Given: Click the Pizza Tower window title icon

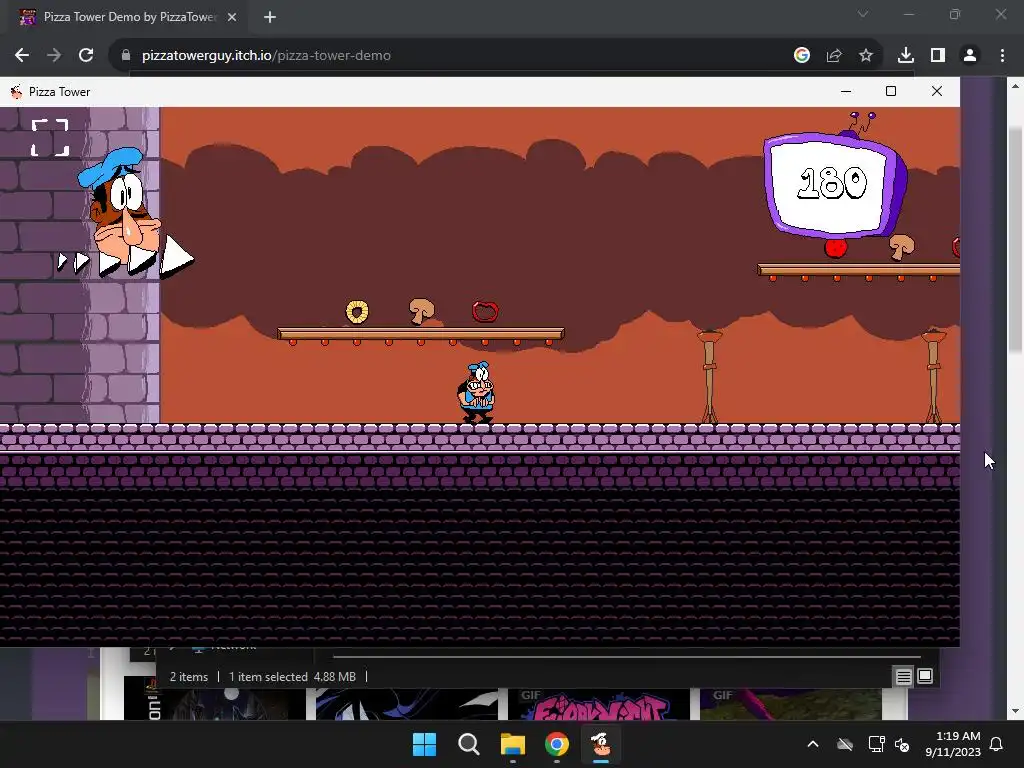Looking at the screenshot, I should point(16,91).
